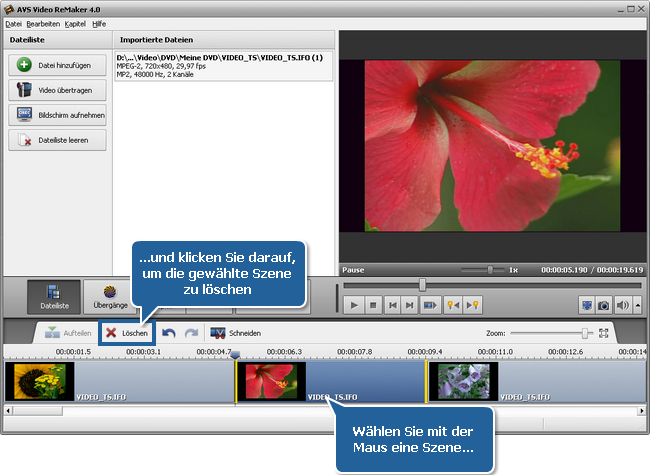Screen dimensions: 650x475
Task: Click the Dateiliste leeren button
Action: [57, 140]
